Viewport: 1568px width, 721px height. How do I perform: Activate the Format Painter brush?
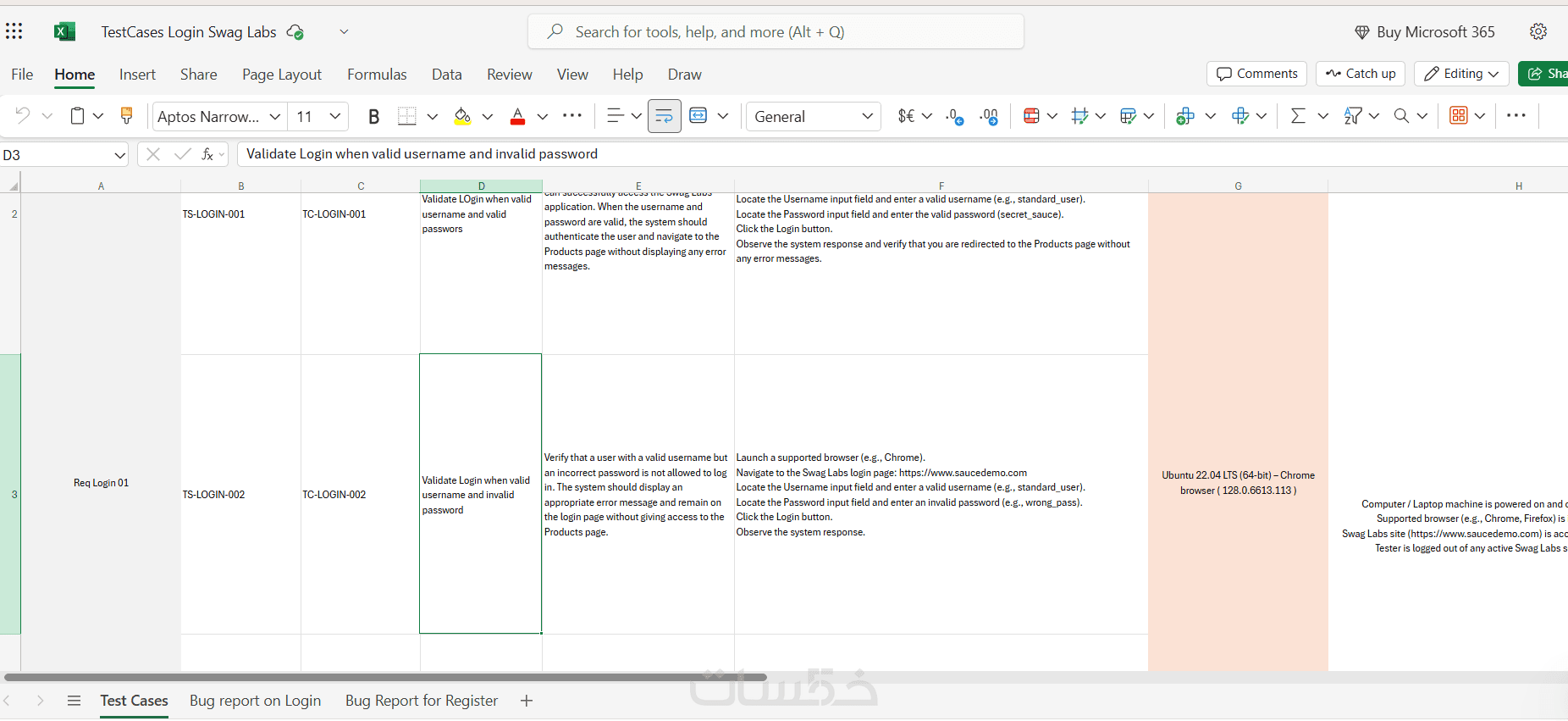[126, 116]
